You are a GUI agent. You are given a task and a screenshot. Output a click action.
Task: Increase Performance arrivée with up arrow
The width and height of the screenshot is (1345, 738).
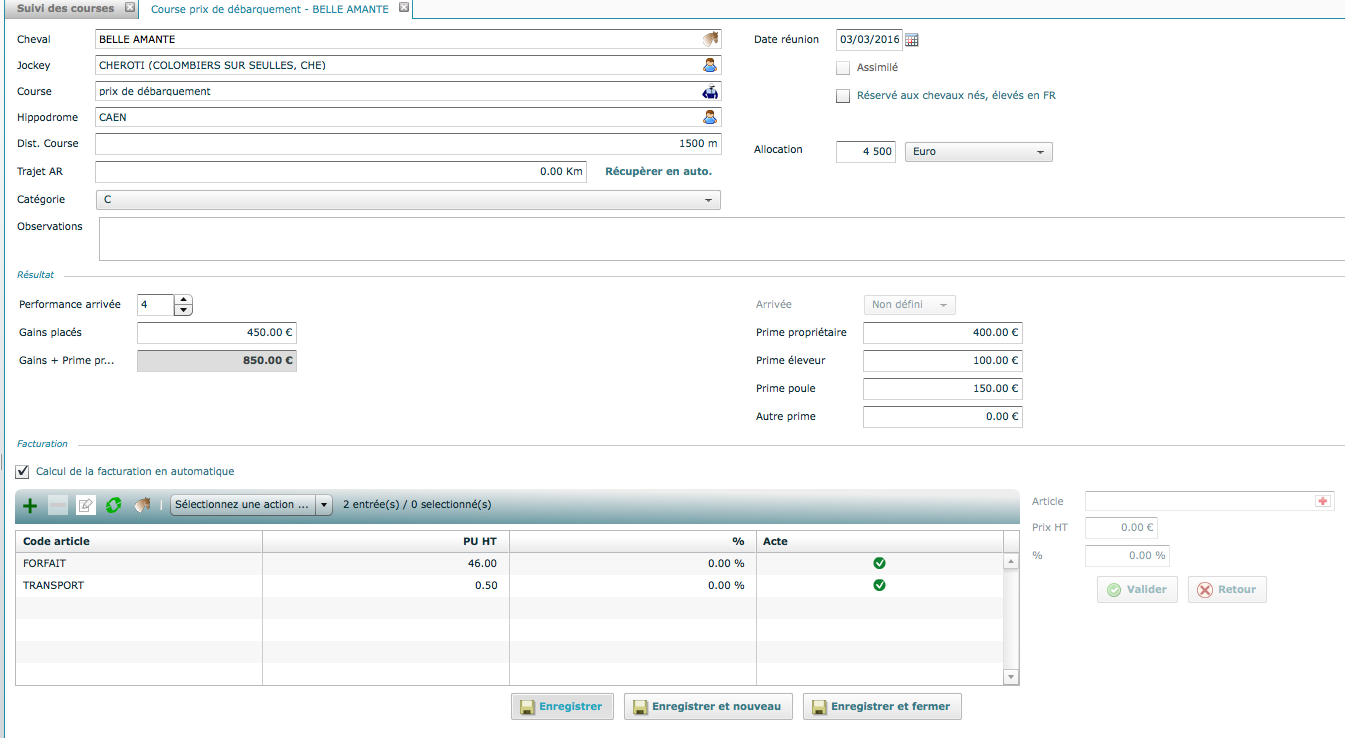point(183,299)
